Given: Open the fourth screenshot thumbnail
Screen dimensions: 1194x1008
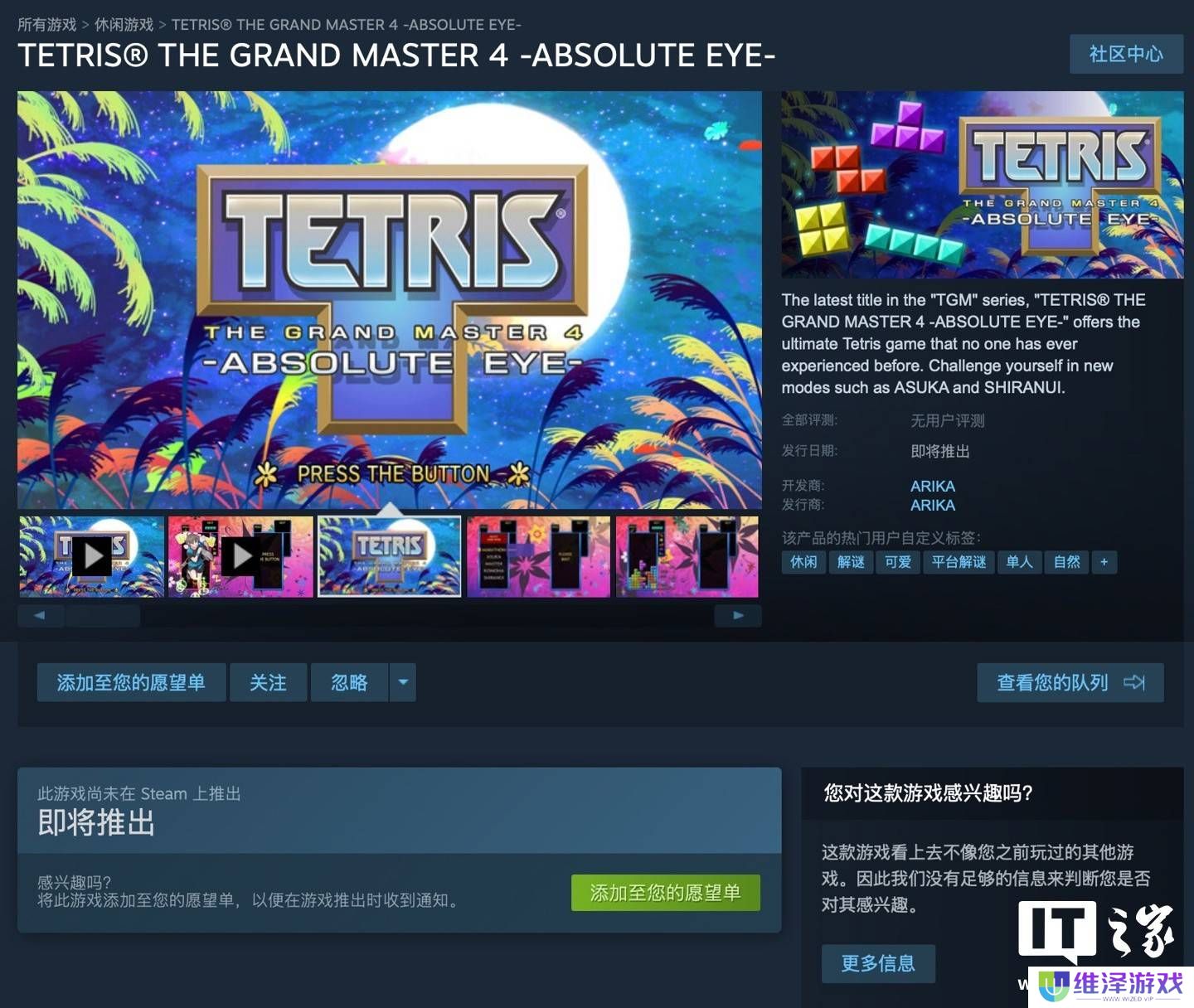Looking at the screenshot, I should coord(539,556).
